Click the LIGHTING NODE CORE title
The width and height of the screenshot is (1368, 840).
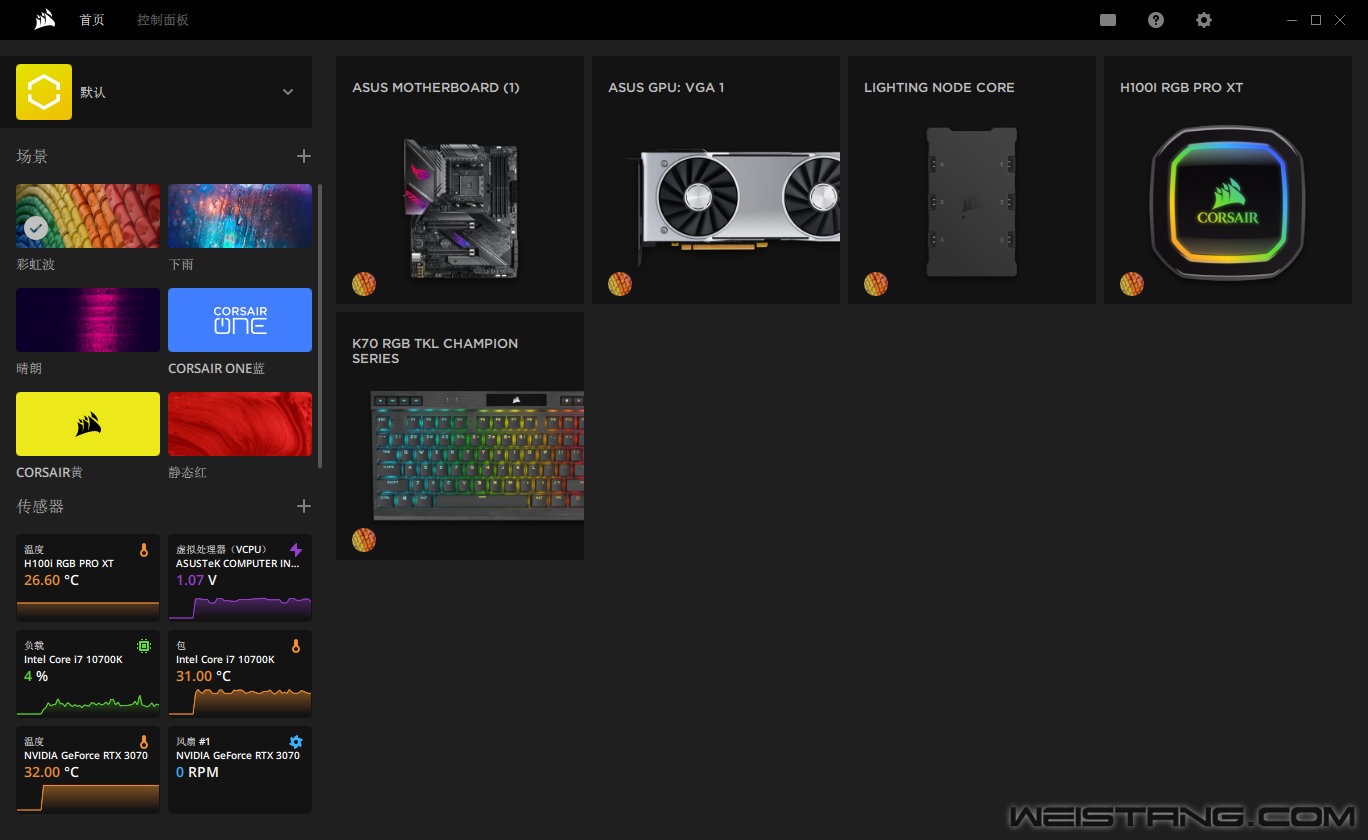click(939, 88)
